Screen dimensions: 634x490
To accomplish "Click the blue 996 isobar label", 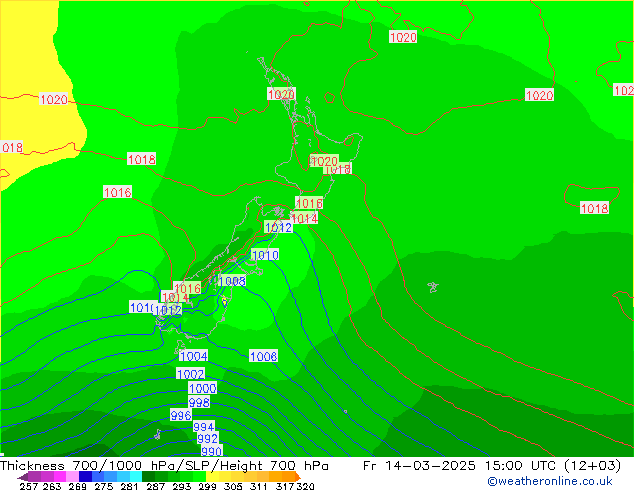I will (181, 415).
